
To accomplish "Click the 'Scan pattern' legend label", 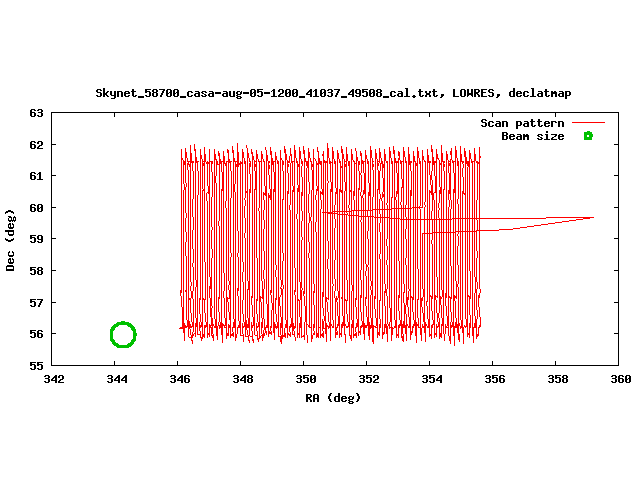I will [522, 123].
